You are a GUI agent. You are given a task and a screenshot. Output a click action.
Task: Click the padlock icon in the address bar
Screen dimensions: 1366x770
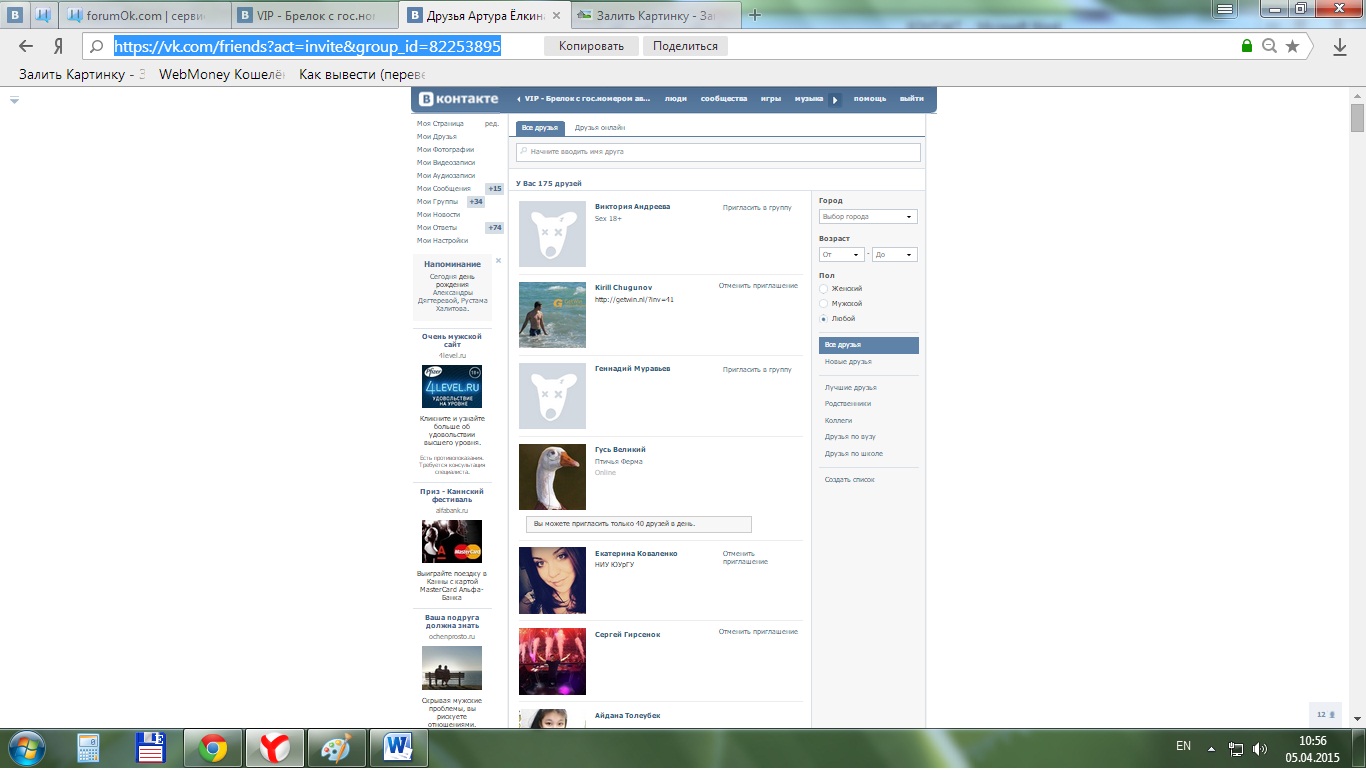1246,46
